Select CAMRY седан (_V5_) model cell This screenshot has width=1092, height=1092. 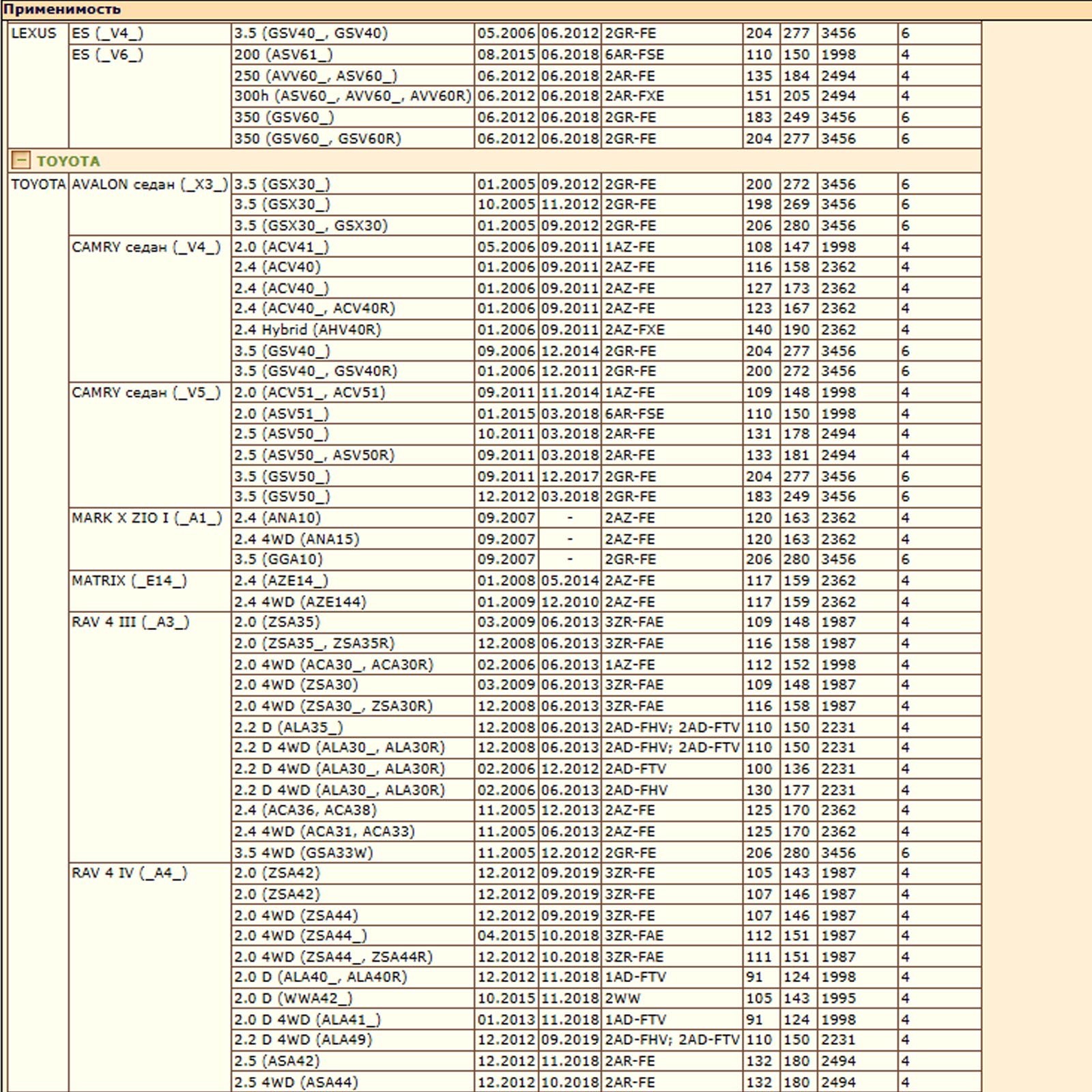click(146, 392)
